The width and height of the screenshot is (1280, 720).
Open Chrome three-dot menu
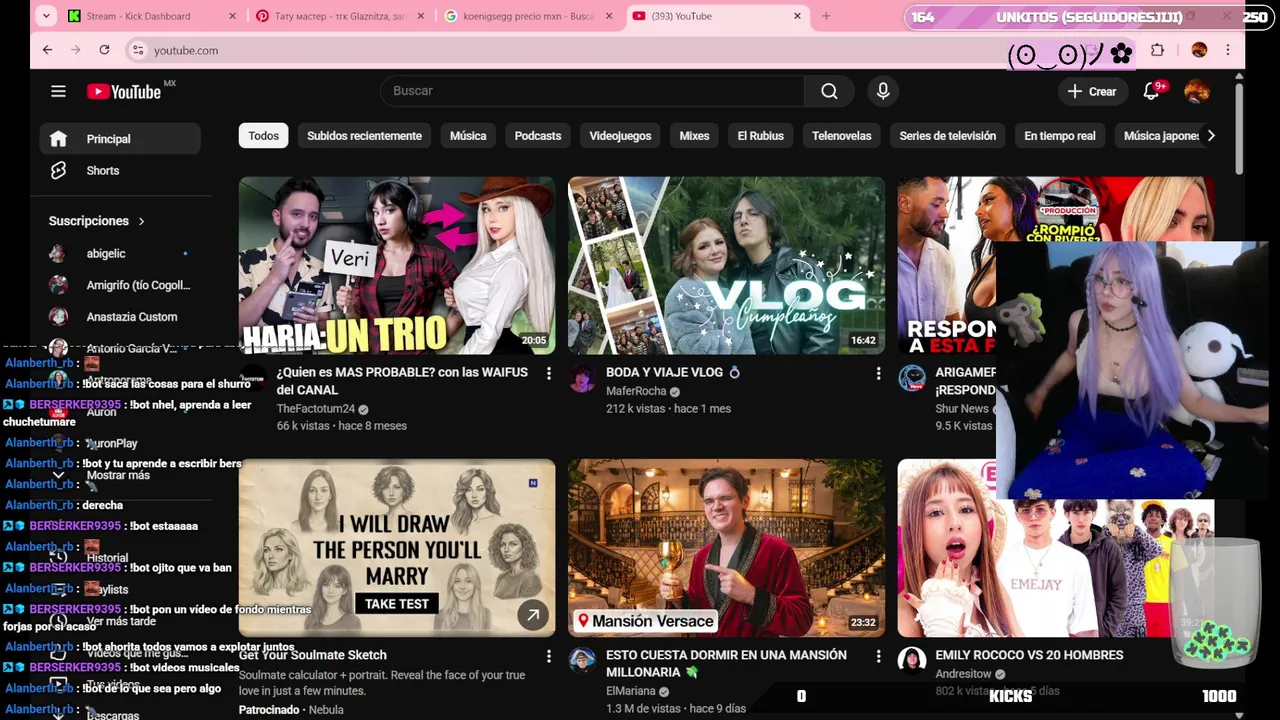(1228, 50)
